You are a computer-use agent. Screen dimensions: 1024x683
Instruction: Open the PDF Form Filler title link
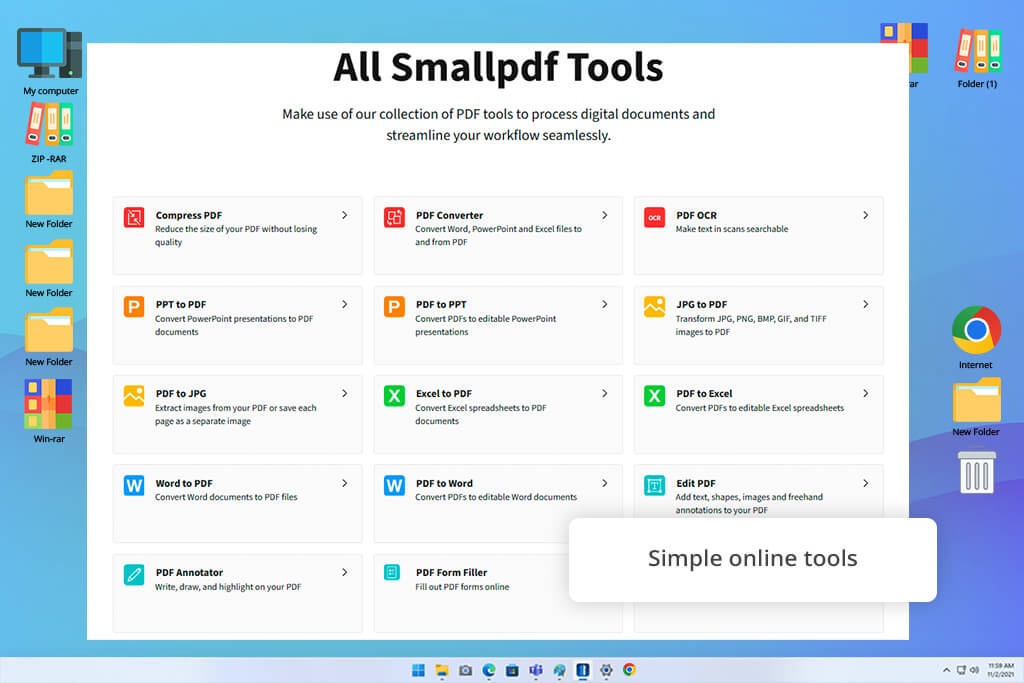[451, 572]
